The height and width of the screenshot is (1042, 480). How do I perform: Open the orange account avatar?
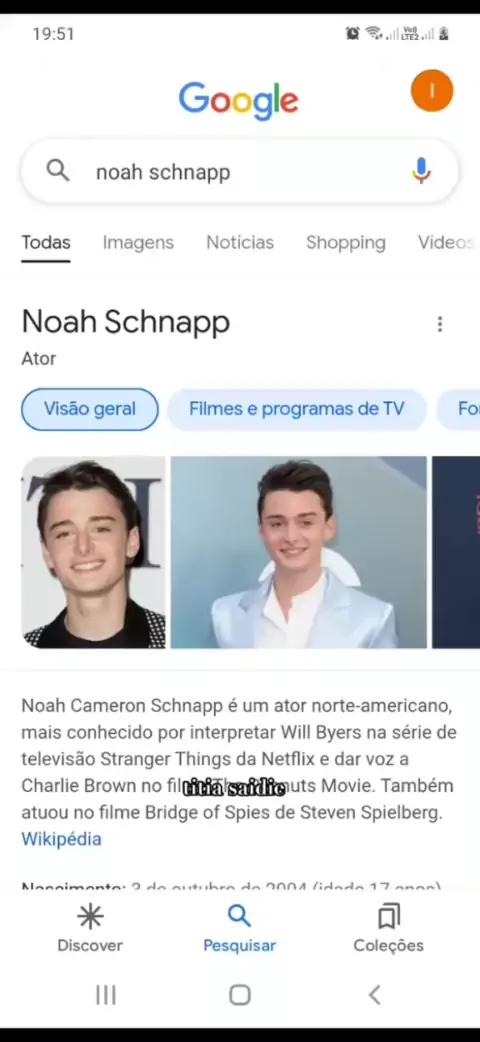point(431,90)
